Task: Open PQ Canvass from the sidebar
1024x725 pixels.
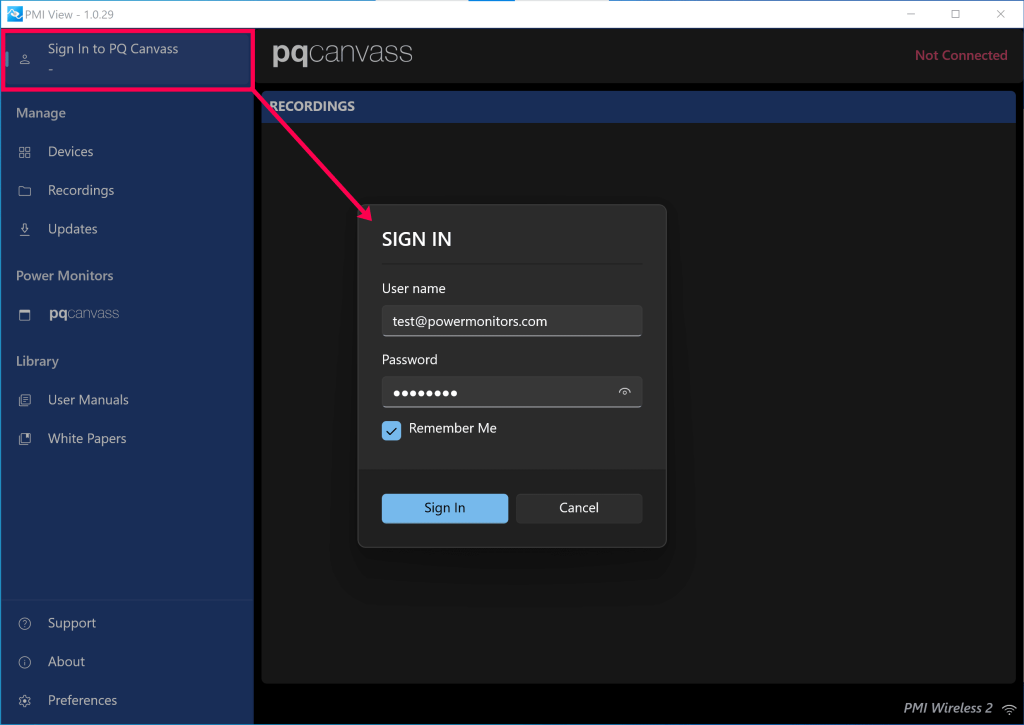Action: tap(84, 314)
